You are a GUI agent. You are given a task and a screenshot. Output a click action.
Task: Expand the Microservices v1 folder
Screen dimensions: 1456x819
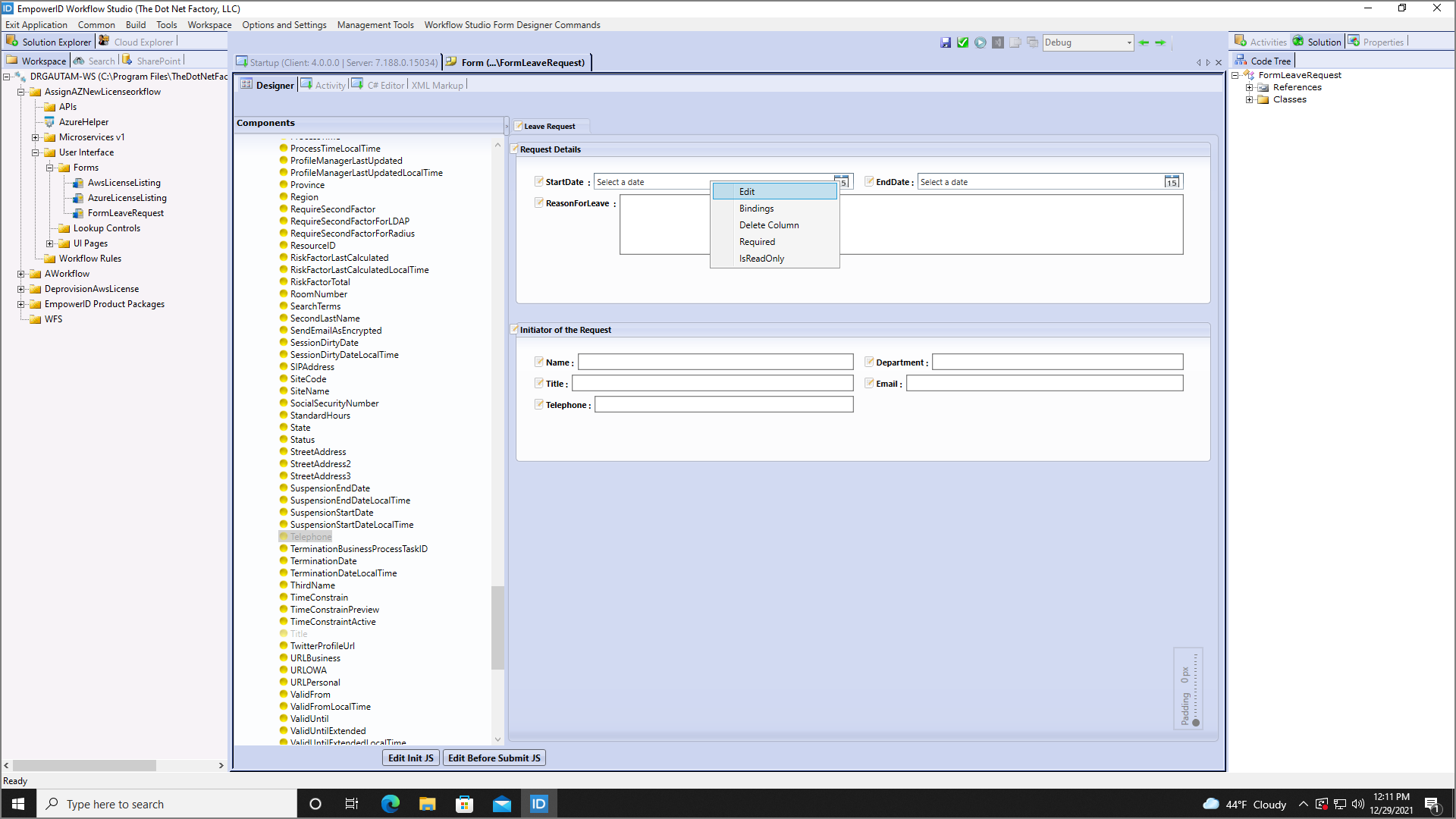click(x=36, y=137)
